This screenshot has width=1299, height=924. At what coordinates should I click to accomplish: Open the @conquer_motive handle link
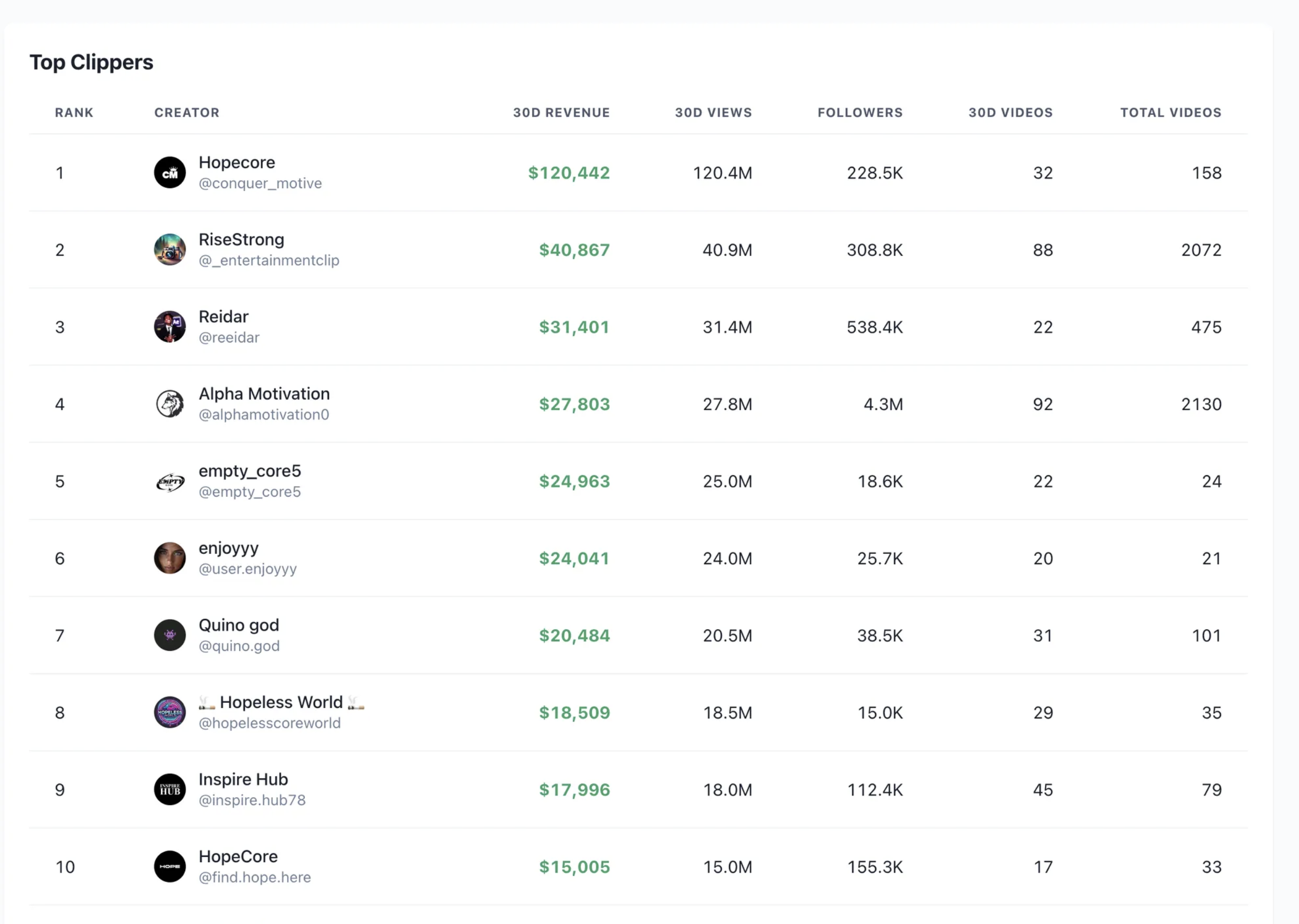(x=260, y=183)
